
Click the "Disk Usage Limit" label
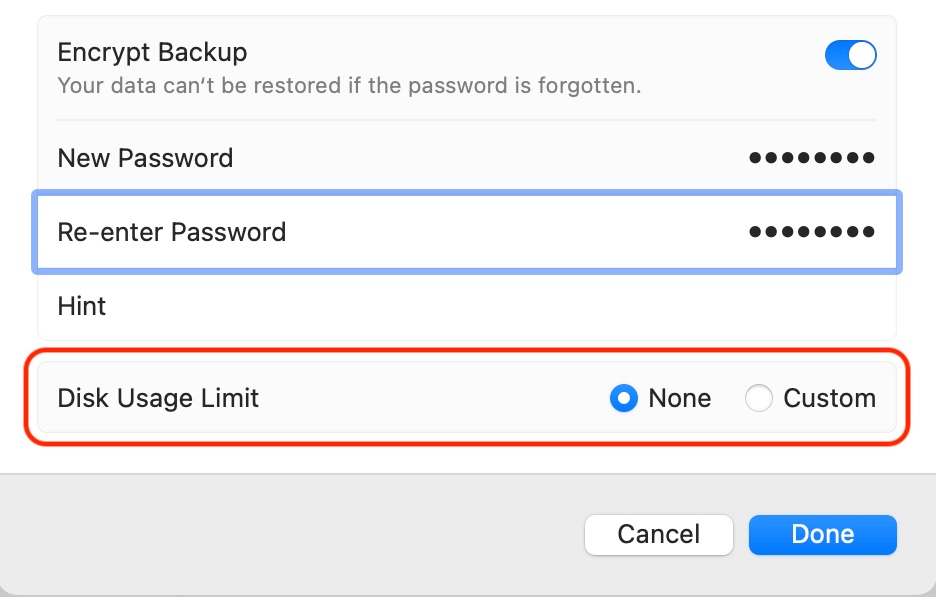[x=158, y=398]
